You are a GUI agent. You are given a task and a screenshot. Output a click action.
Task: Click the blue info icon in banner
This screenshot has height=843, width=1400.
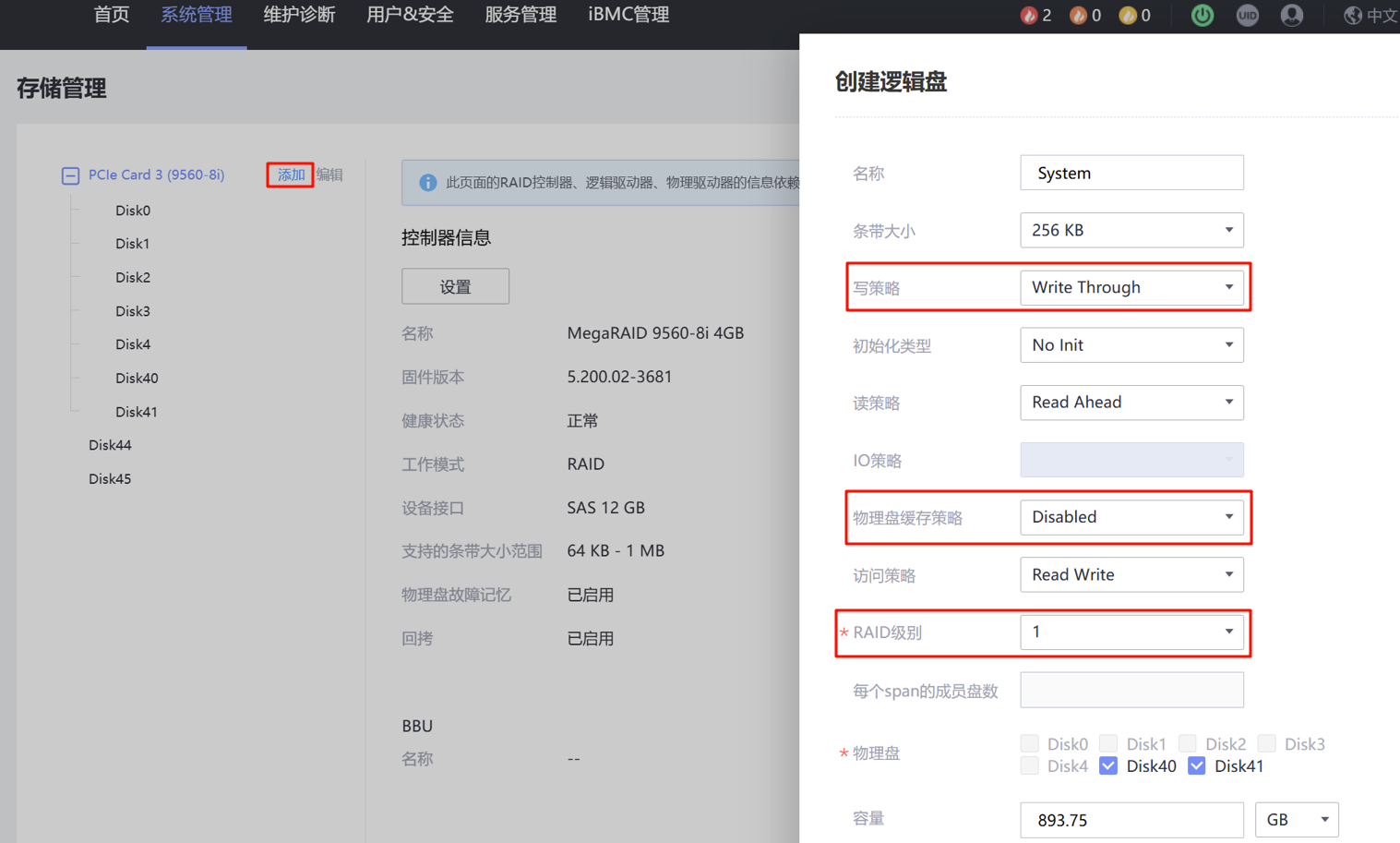[427, 183]
